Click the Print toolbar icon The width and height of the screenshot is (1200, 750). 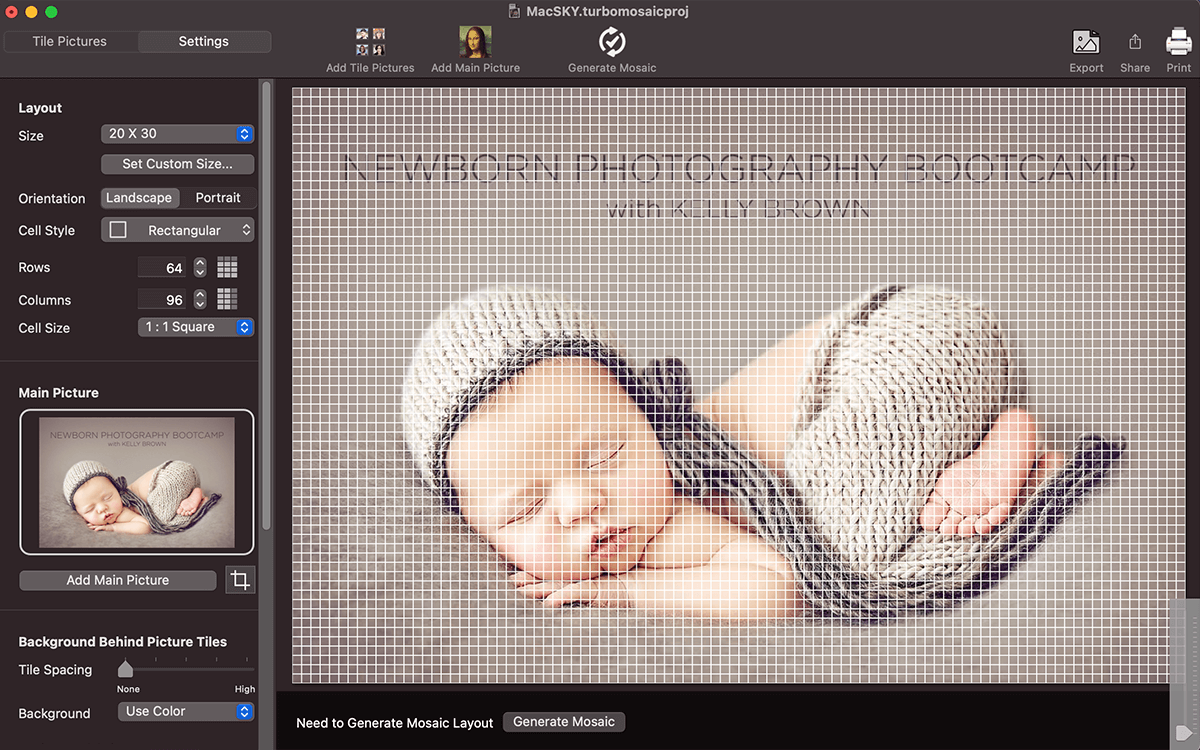[x=1179, y=42]
